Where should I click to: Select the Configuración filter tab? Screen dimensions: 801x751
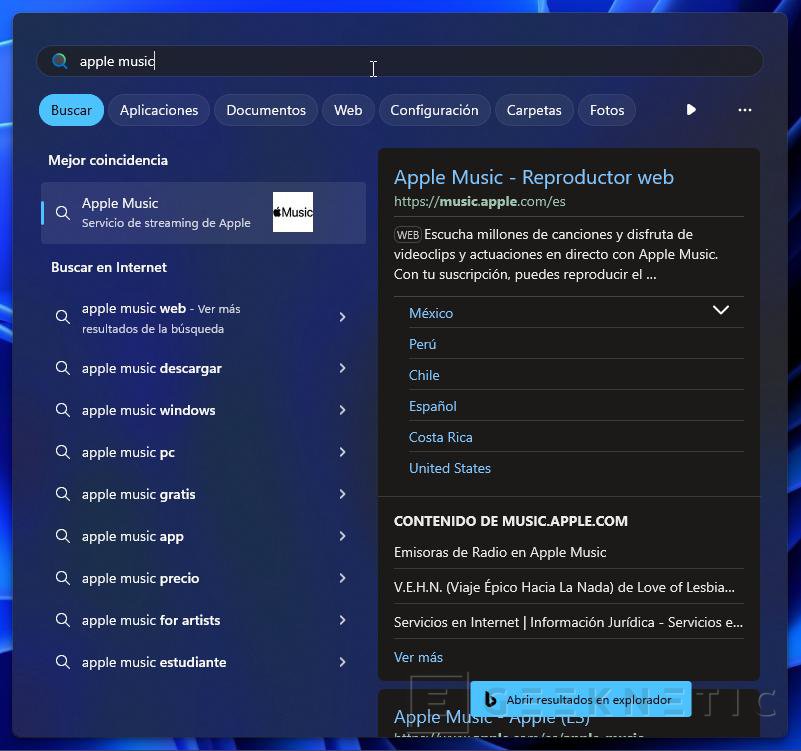[434, 110]
